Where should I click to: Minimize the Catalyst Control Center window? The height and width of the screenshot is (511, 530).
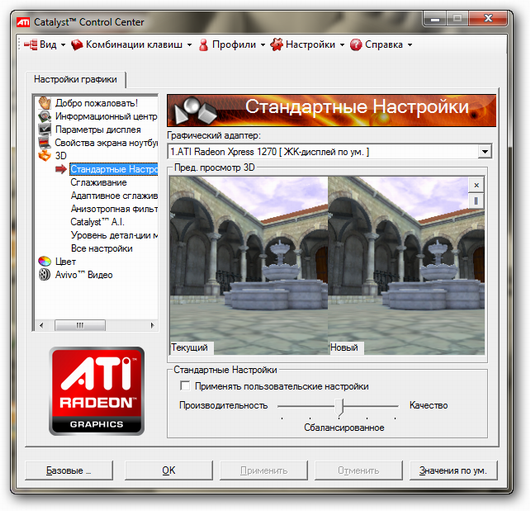point(435,19)
